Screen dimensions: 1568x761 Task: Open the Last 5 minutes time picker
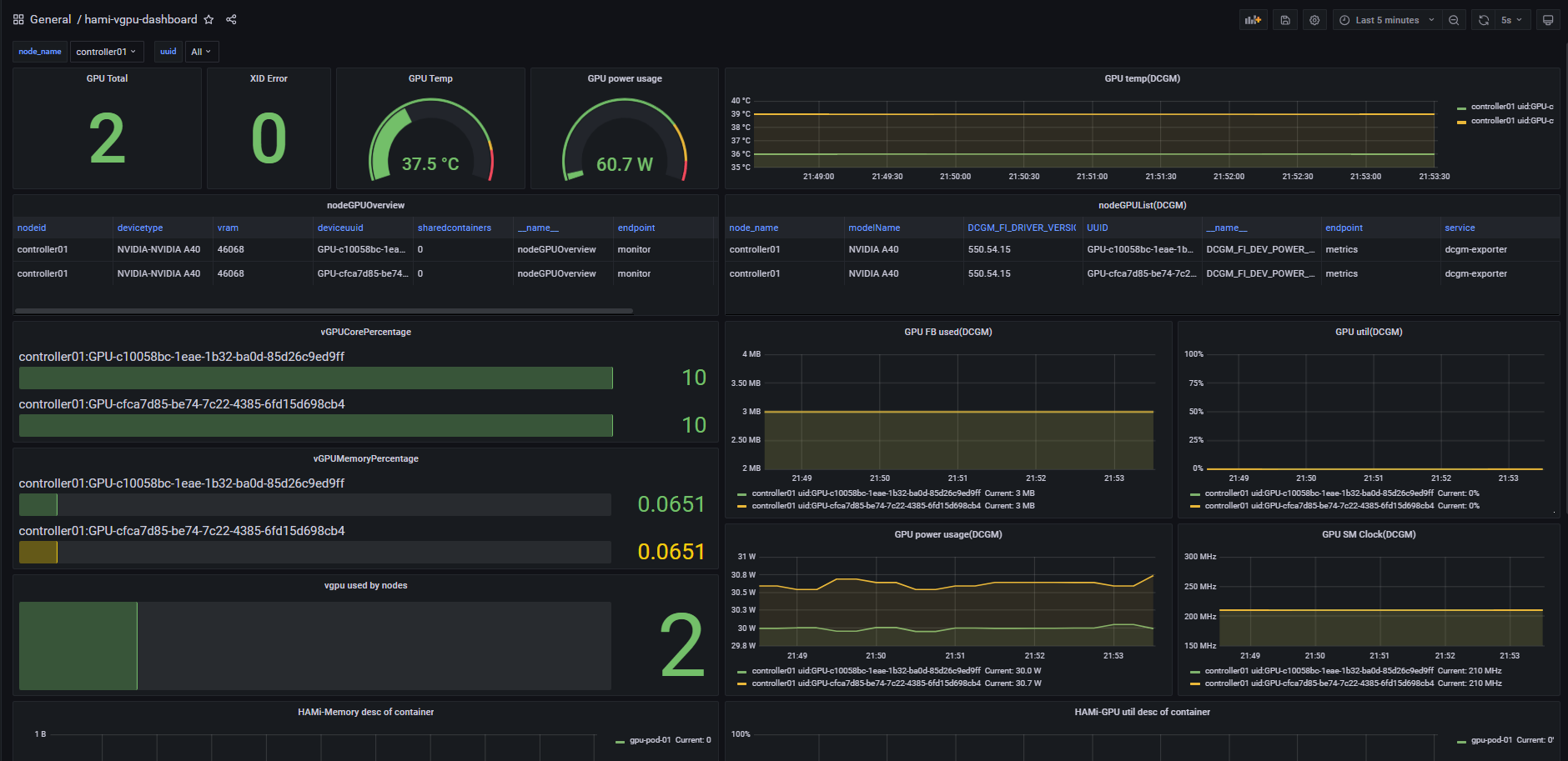[1386, 20]
